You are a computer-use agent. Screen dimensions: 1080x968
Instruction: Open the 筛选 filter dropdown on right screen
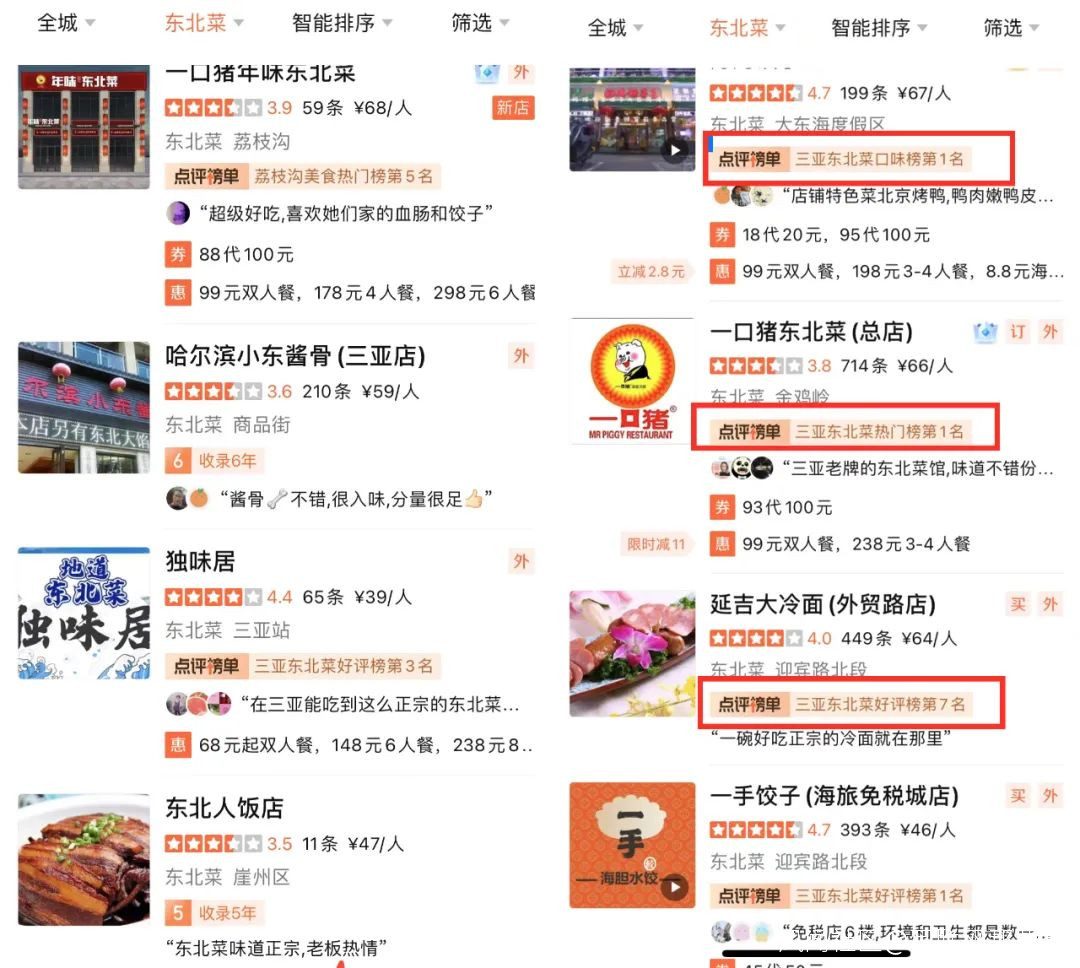click(x=1010, y=28)
